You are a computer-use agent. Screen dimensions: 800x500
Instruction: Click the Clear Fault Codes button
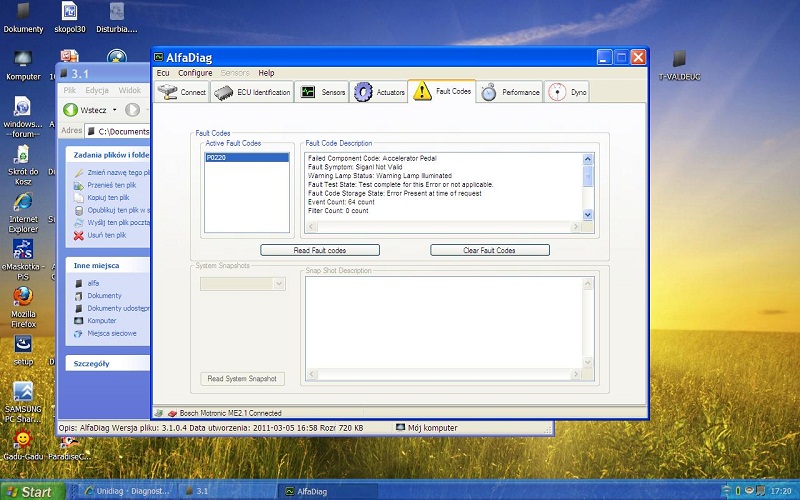[490, 250]
